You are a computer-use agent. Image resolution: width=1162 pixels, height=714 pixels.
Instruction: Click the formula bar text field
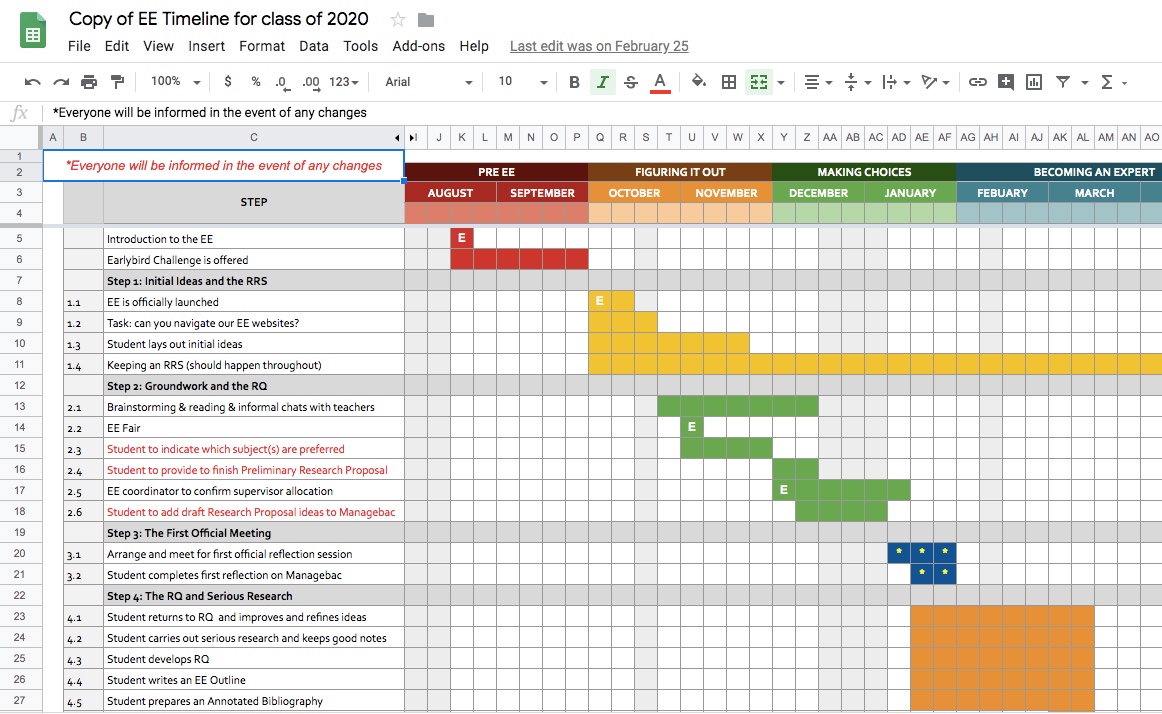pos(600,113)
